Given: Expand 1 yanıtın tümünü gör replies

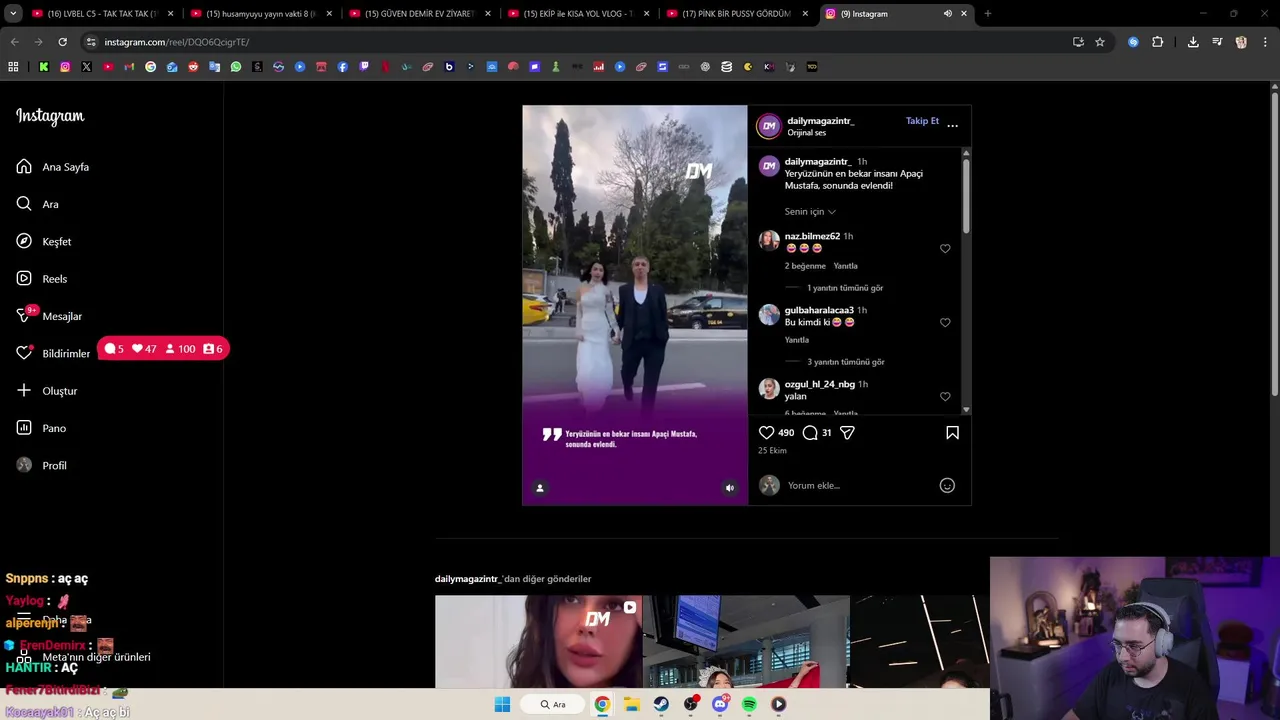Looking at the screenshot, I should click(x=845, y=288).
